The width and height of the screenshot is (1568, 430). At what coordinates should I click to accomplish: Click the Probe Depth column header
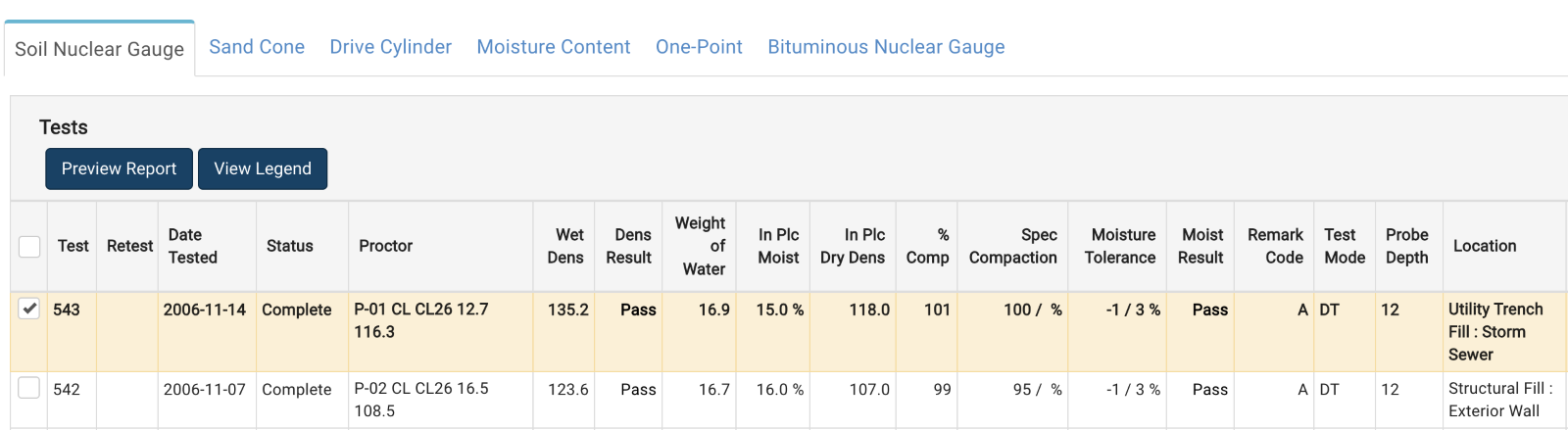pos(1408,247)
